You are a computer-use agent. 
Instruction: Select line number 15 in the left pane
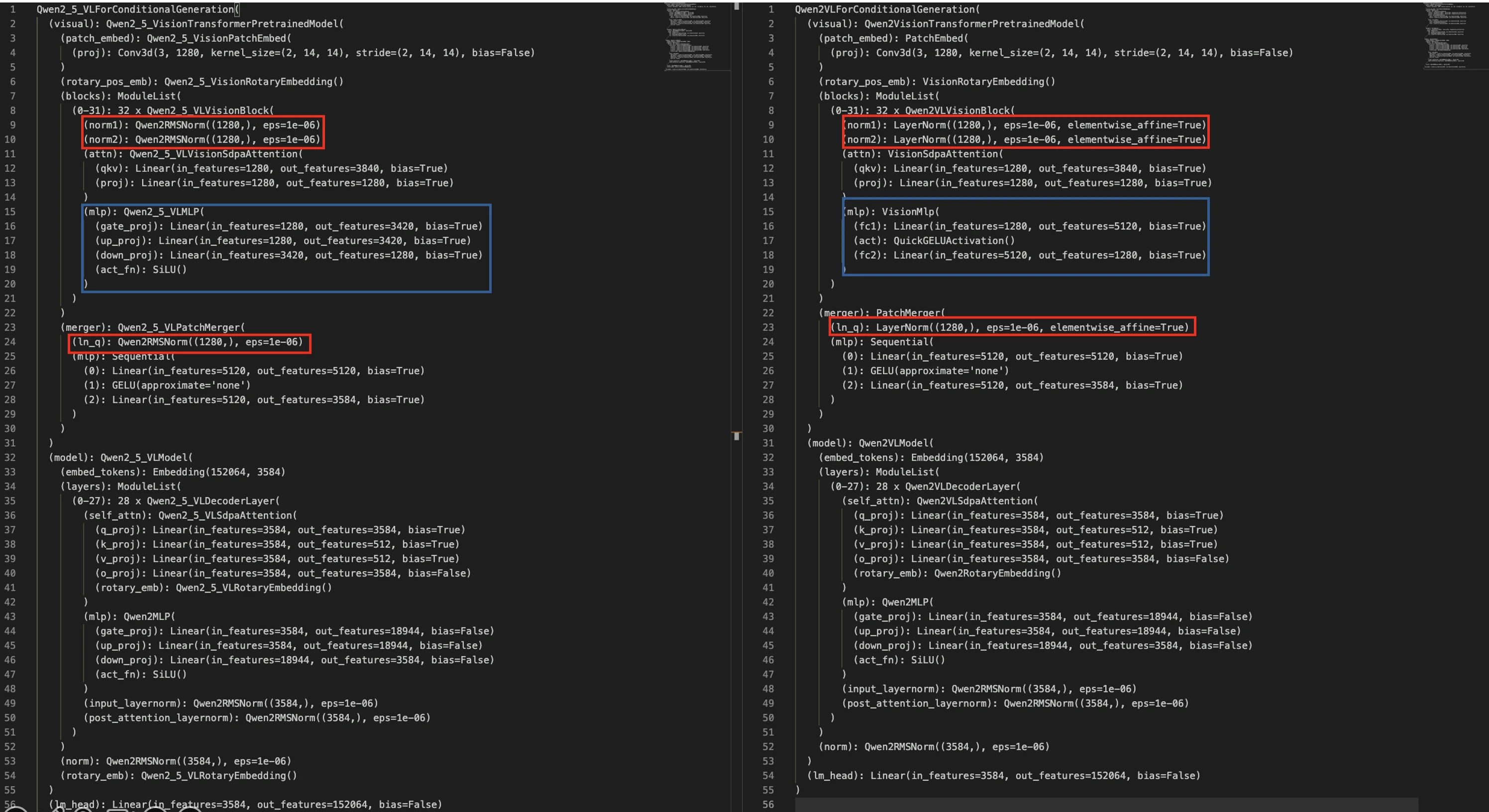(x=10, y=211)
